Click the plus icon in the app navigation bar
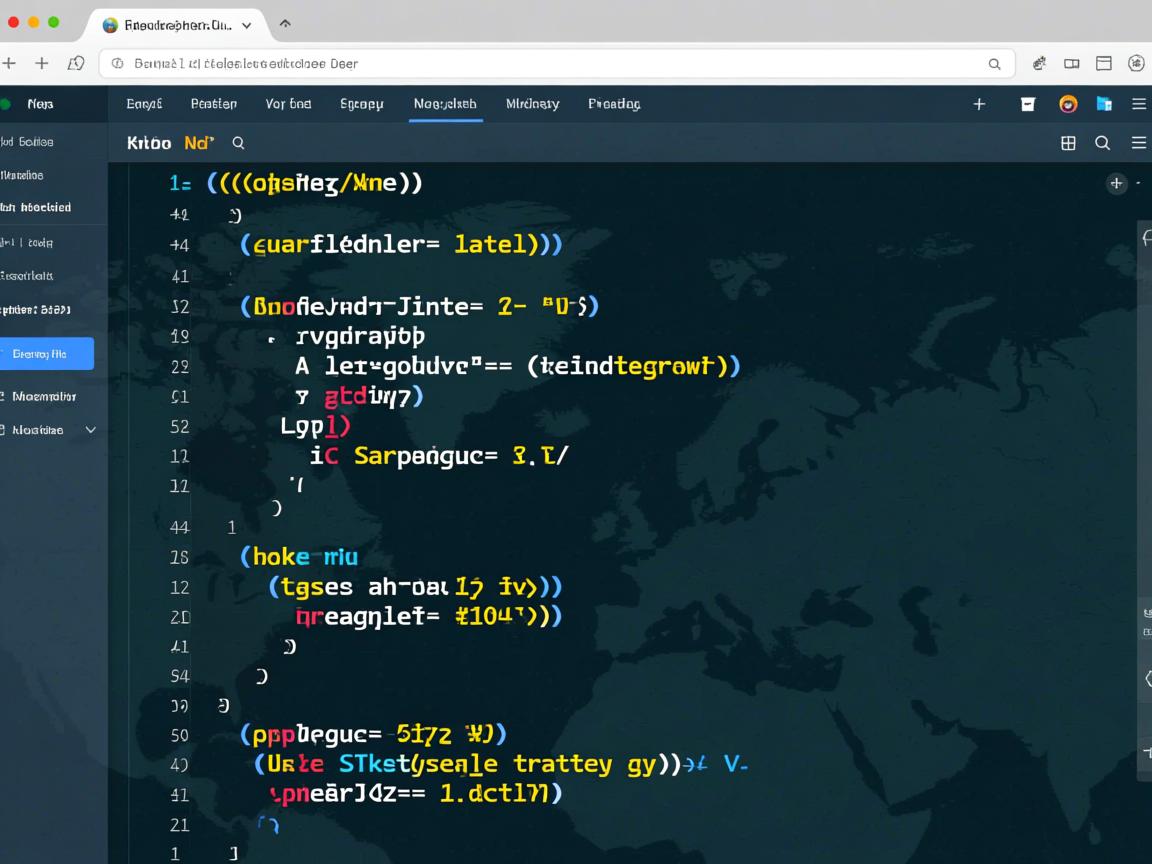 979,104
